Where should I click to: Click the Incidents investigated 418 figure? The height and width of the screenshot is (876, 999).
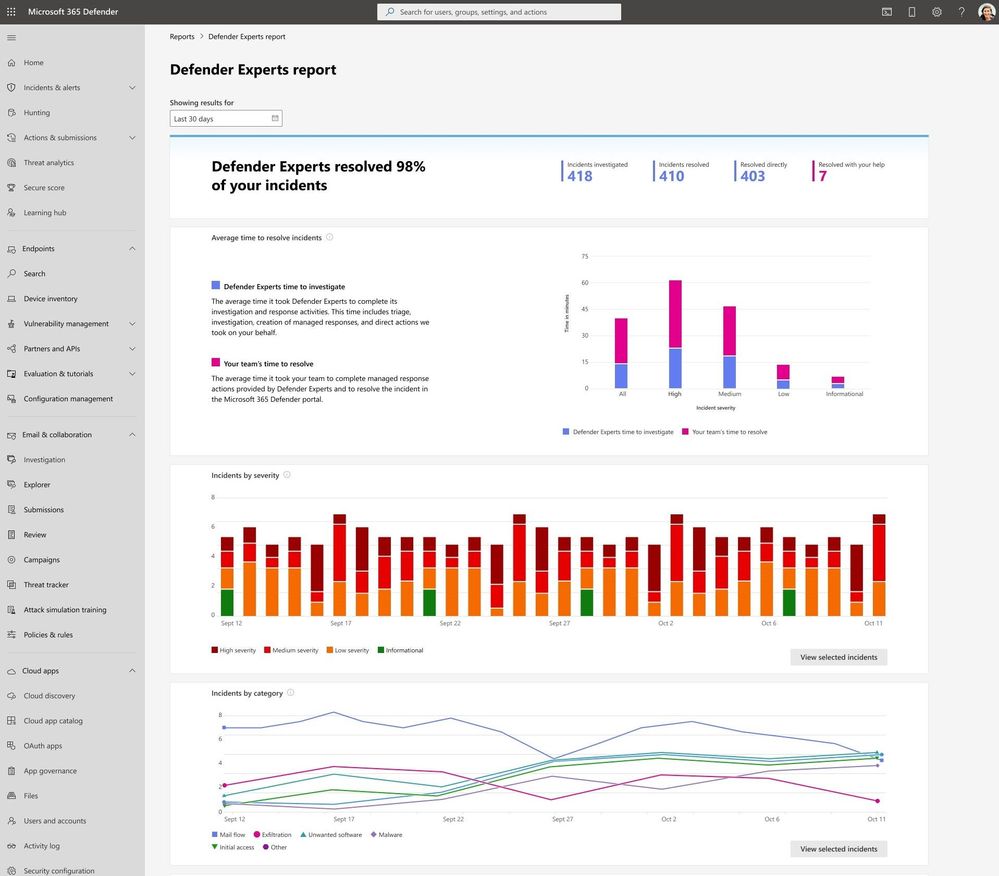[x=580, y=176]
